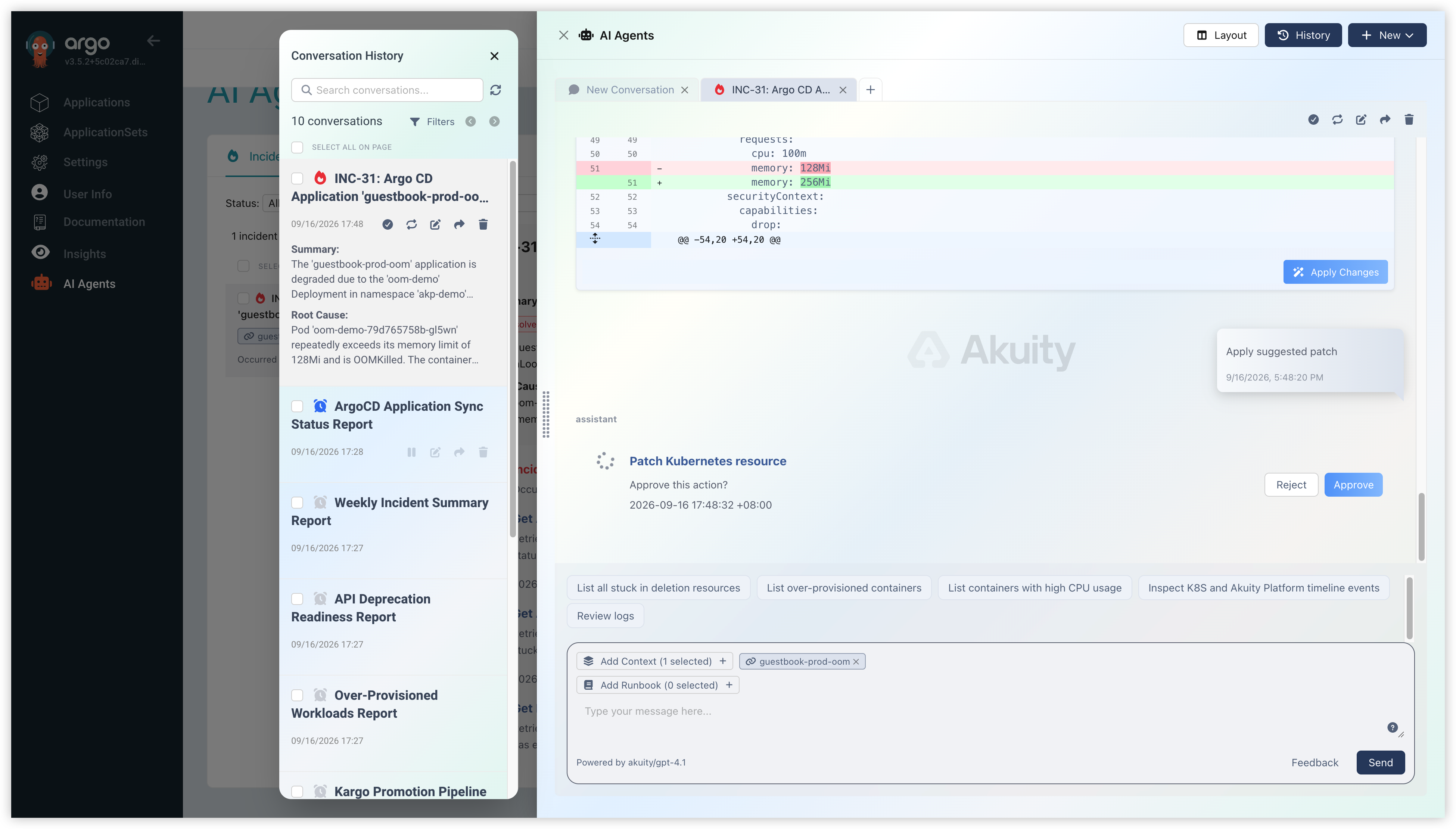Screen dimensions: 1456x829
Task: Click sync icon in AI Agents toolbar
Action: [x=1337, y=119]
